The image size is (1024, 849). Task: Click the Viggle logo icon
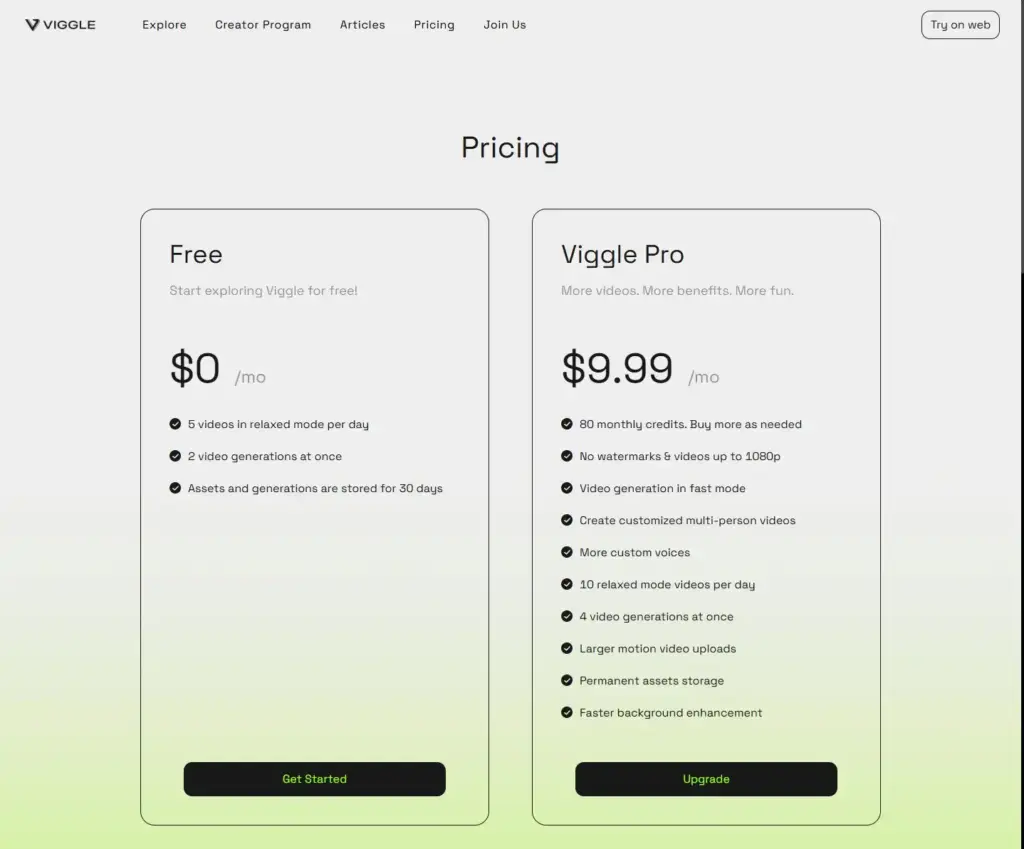32,25
